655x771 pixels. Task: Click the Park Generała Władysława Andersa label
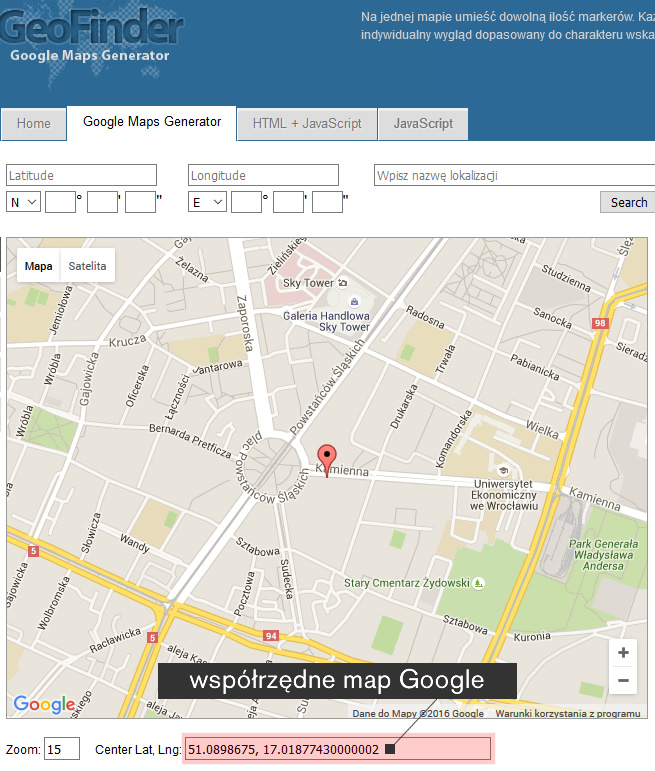click(x=603, y=555)
